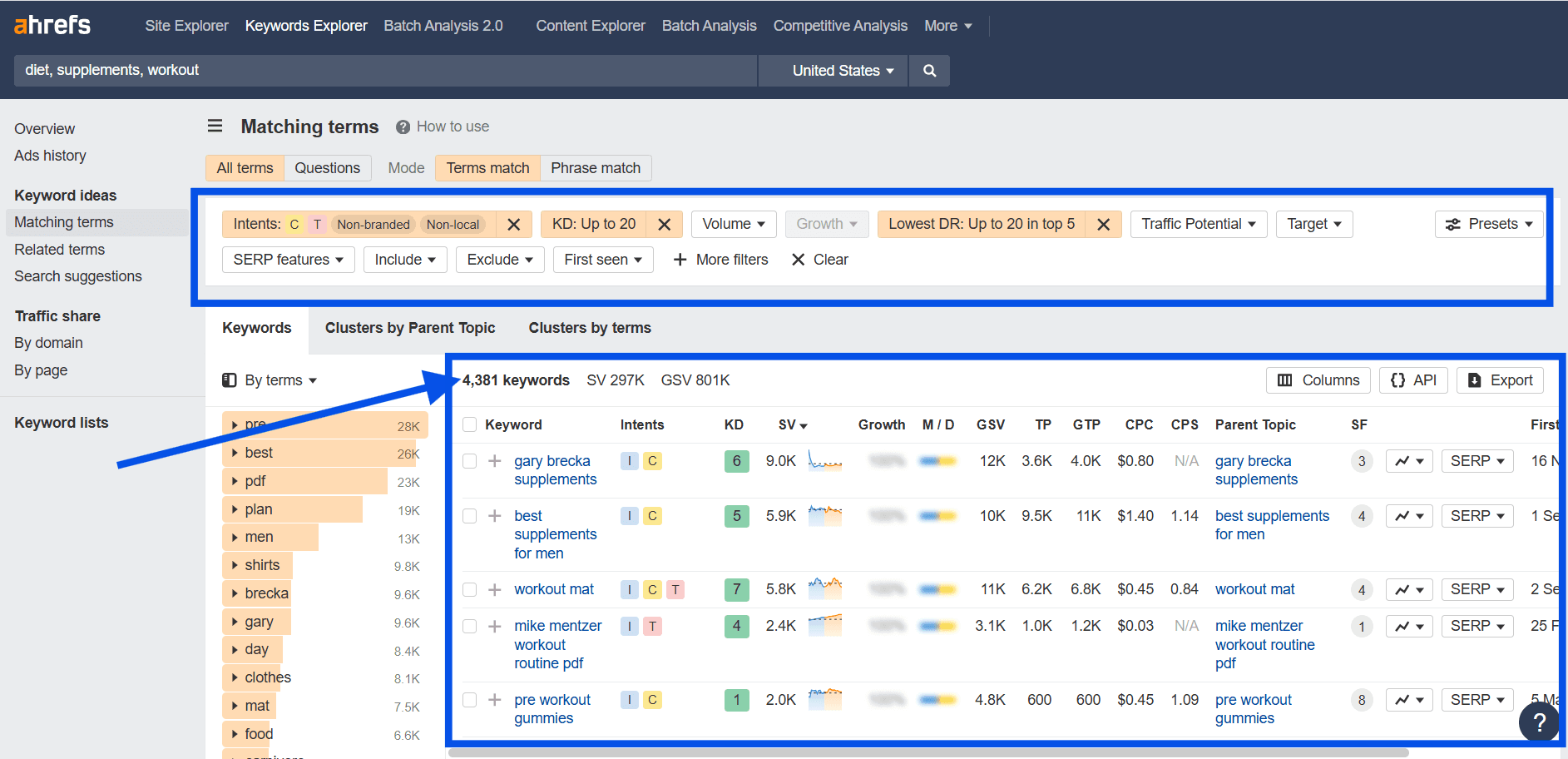Open Related terms in sidebar

[60, 250]
